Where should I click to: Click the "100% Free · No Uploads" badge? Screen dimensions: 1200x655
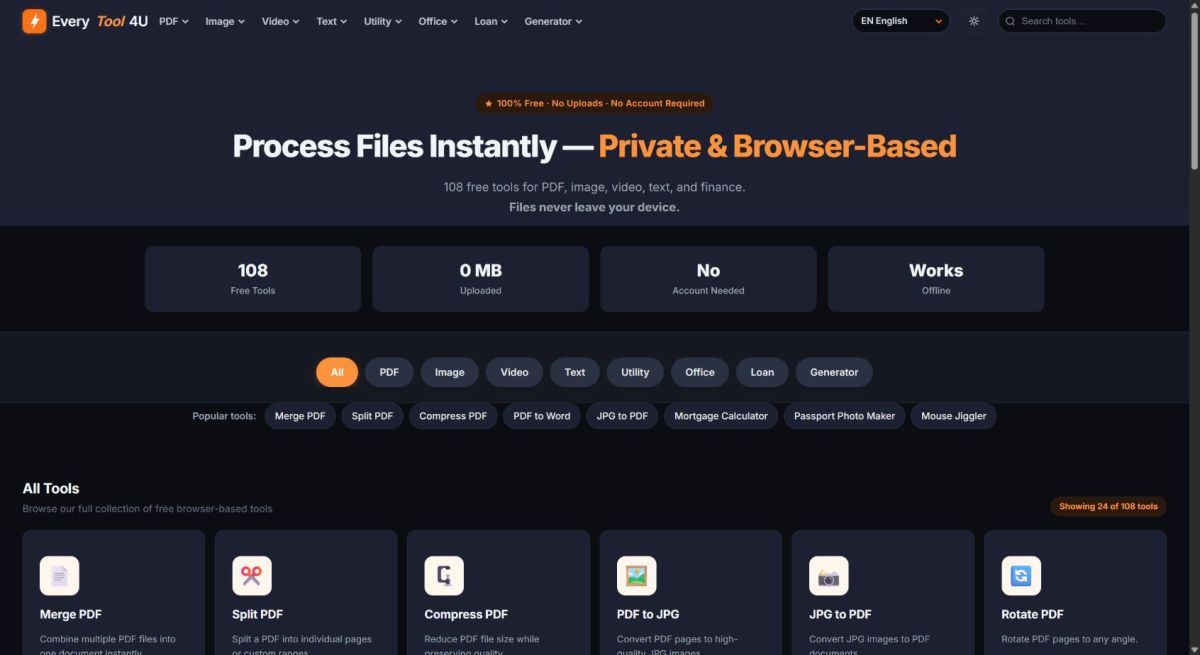594,103
